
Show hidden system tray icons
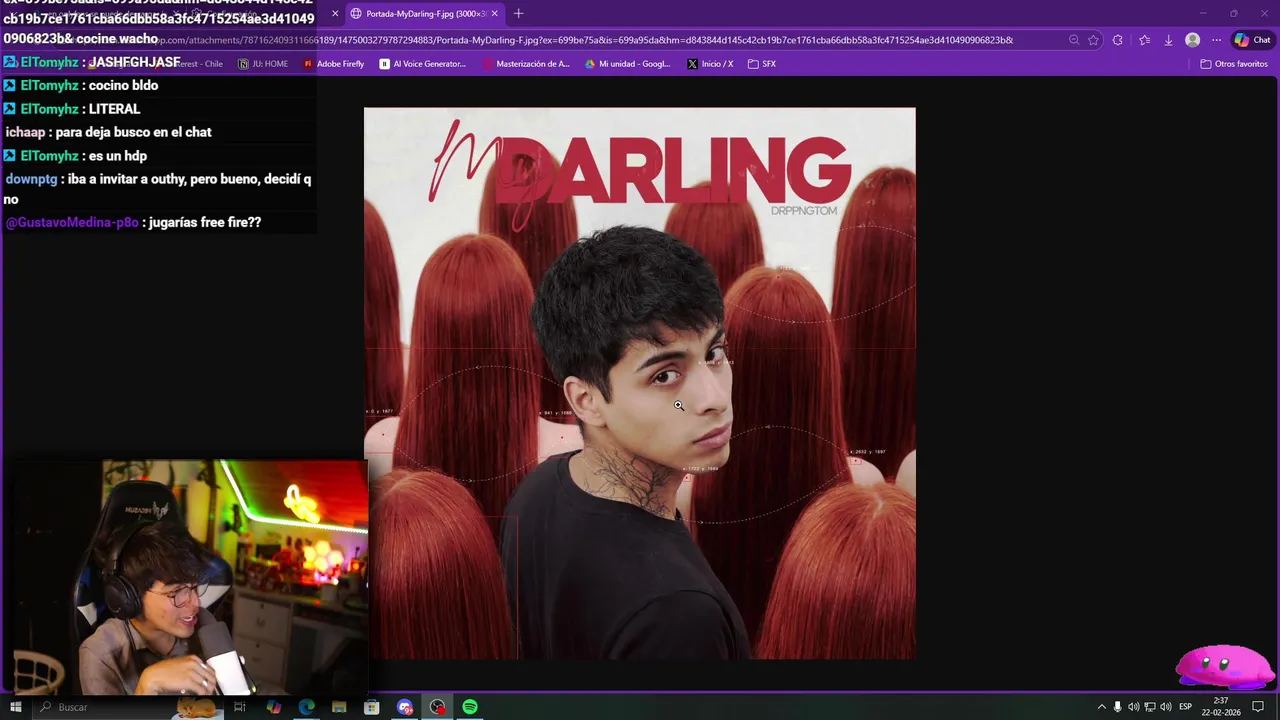click(1102, 707)
